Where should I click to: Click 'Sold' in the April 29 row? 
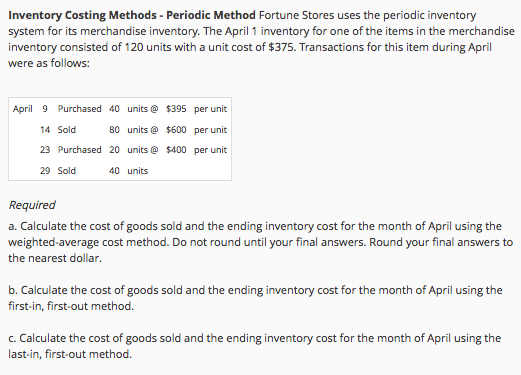[x=67, y=171]
